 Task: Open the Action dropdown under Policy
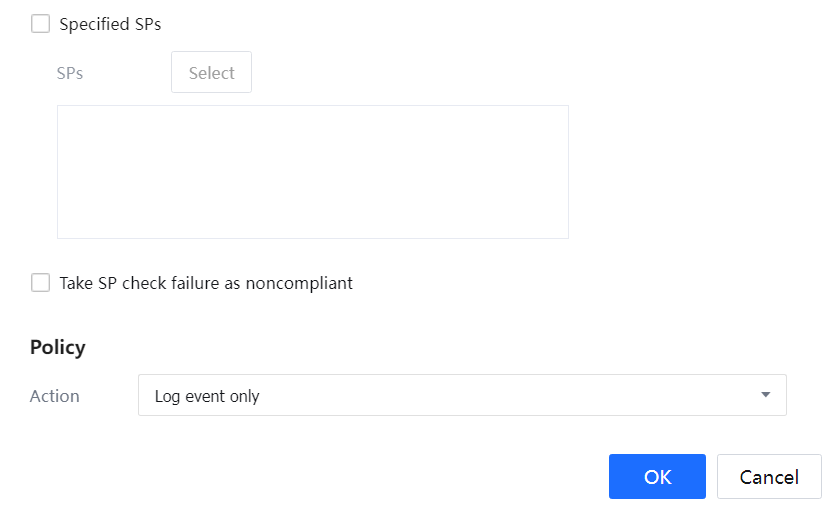click(462, 395)
